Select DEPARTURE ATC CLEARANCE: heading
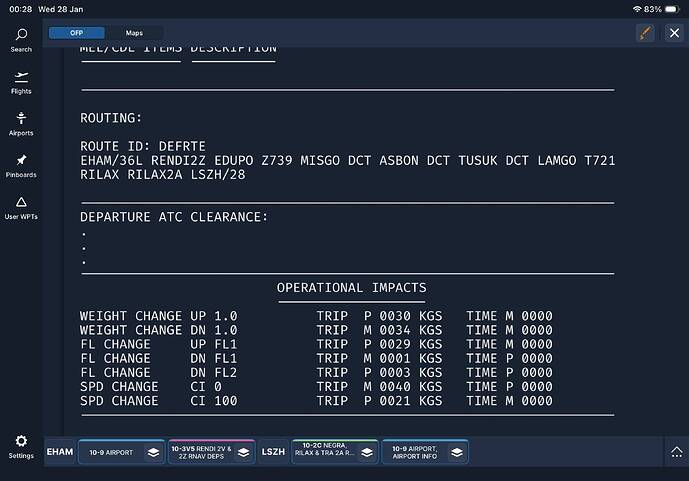Screen dimensions: 689x481 point(174,217)
